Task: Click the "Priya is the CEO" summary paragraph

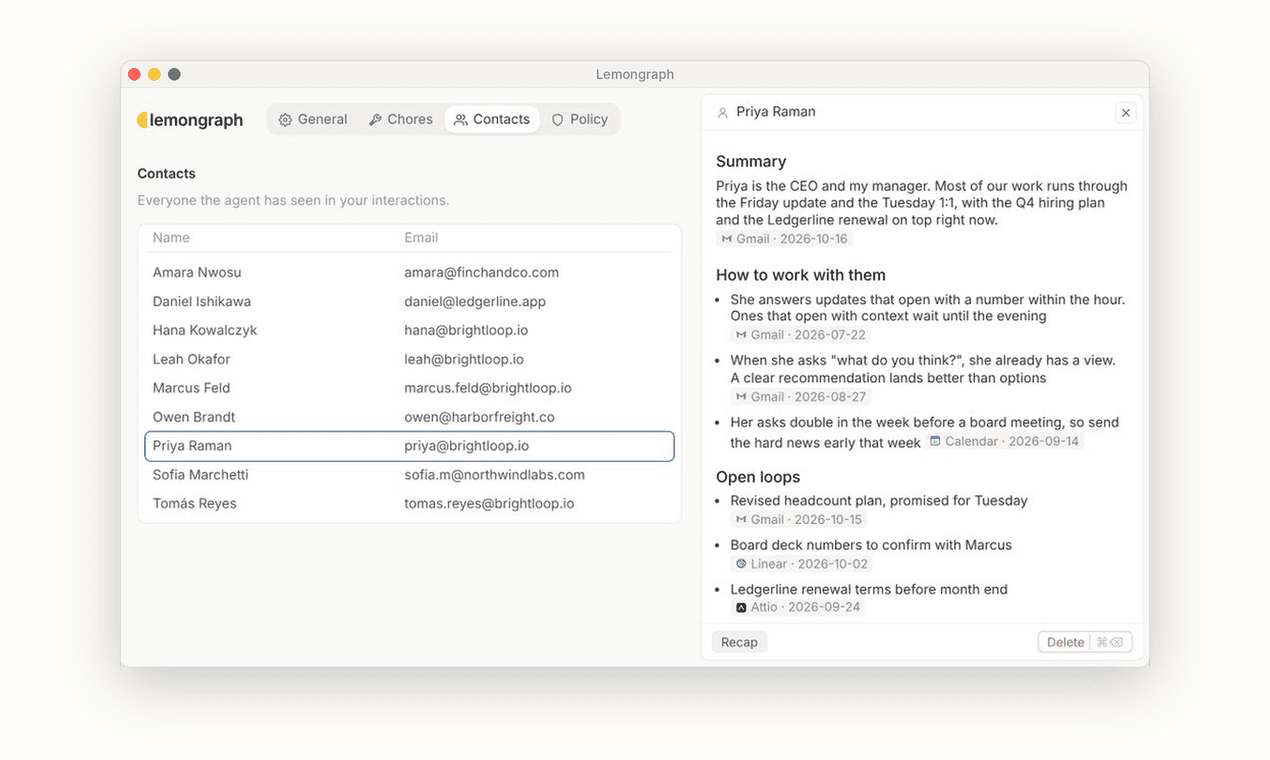Action: pyautogui.click(x=922, y=203)
